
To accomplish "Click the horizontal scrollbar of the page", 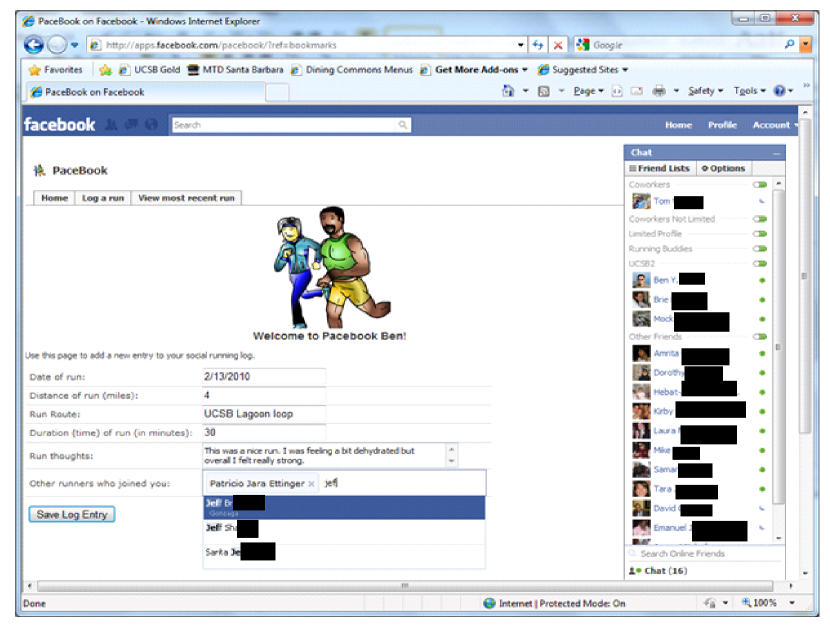I will 405,586.
